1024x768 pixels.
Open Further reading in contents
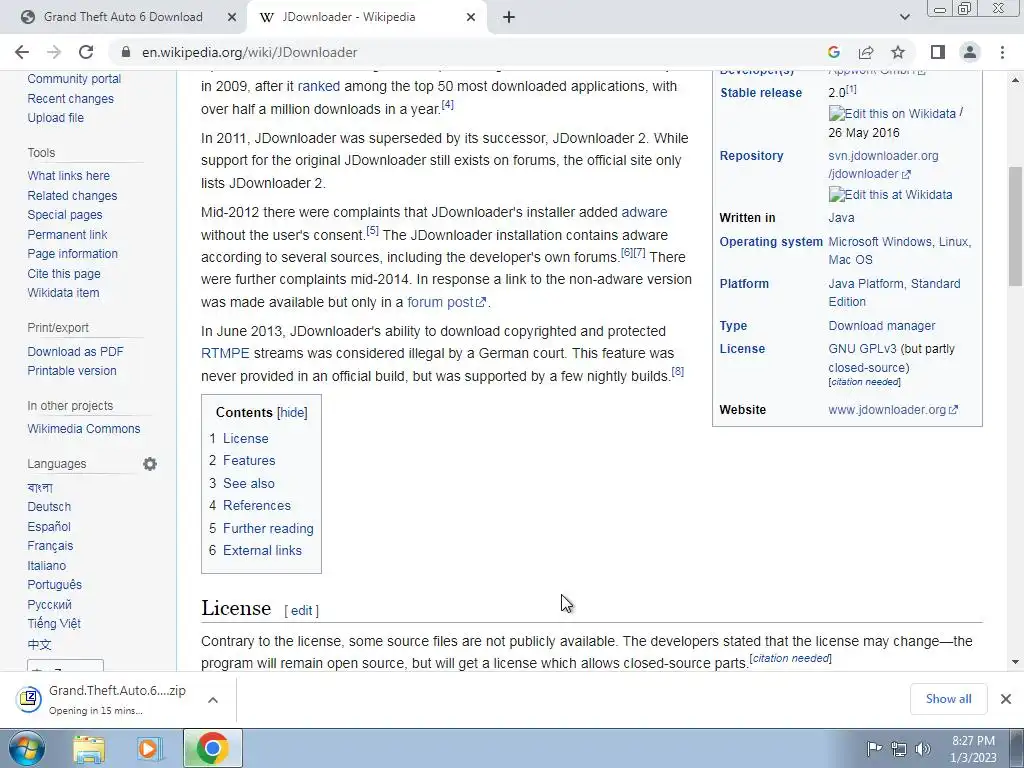point(268,528)
